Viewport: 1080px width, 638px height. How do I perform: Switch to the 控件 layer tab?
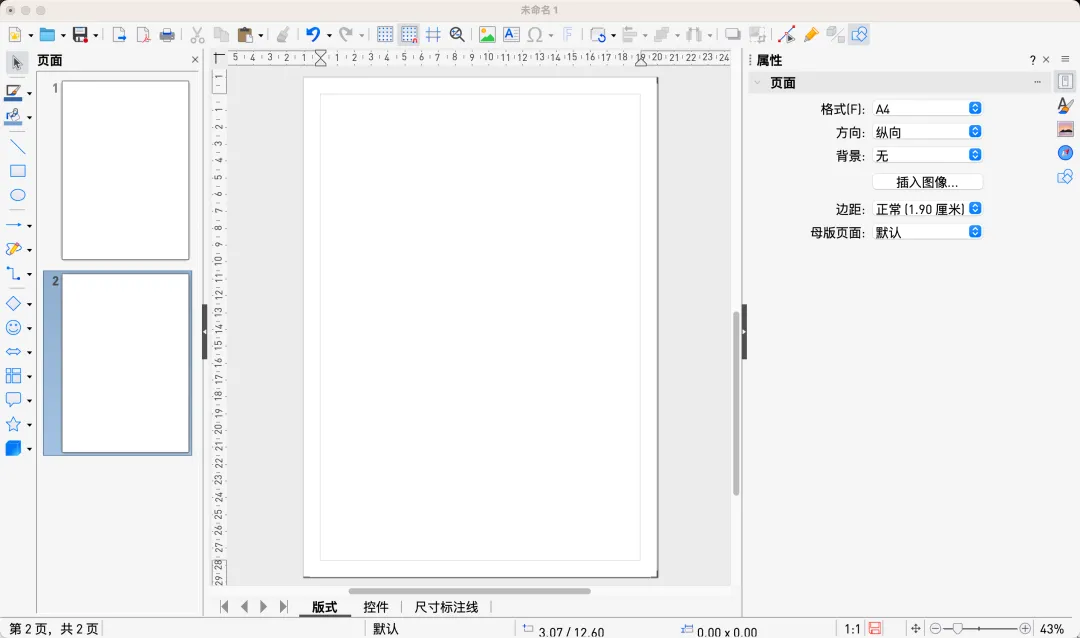point(376,607)
